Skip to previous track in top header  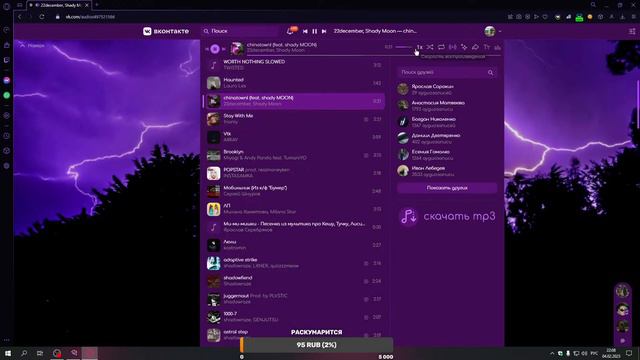pos(305,31)
